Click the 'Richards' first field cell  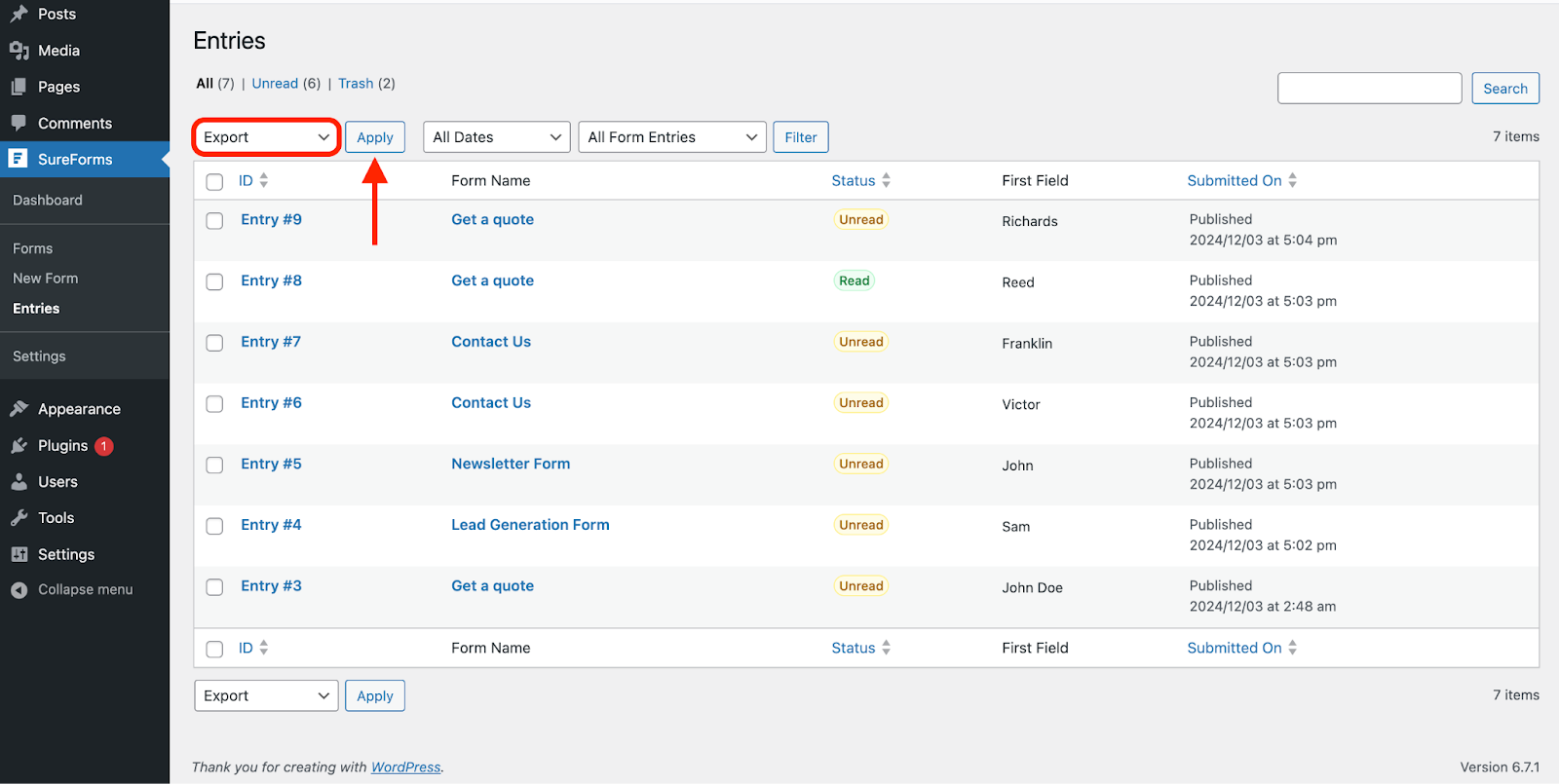(1030, 222)
